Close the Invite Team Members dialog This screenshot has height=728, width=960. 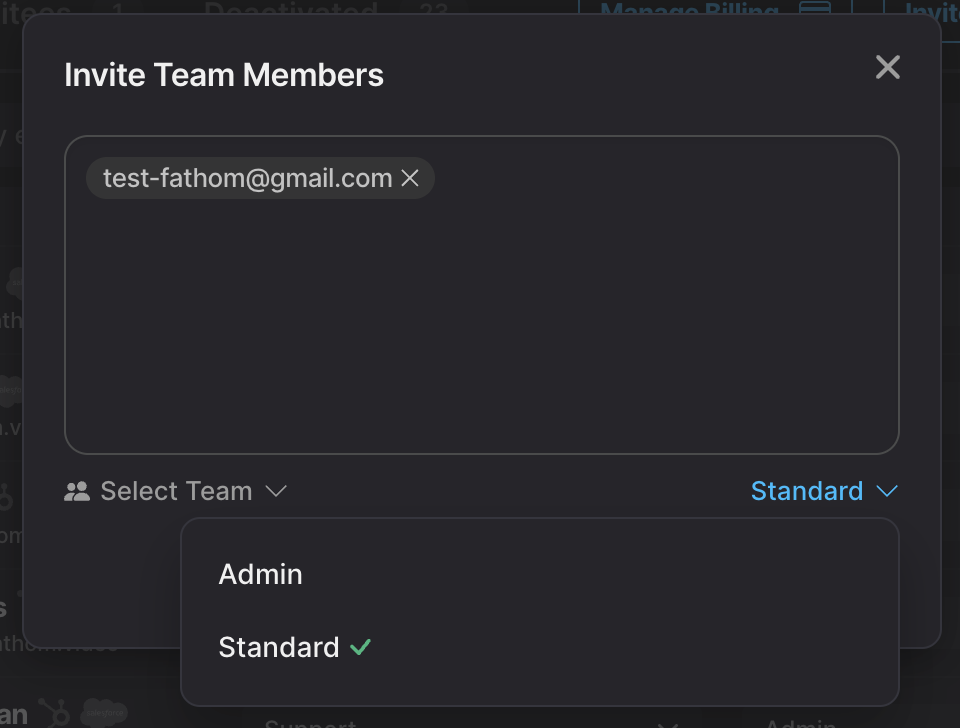pyautogui.click(x=887, y=68)
